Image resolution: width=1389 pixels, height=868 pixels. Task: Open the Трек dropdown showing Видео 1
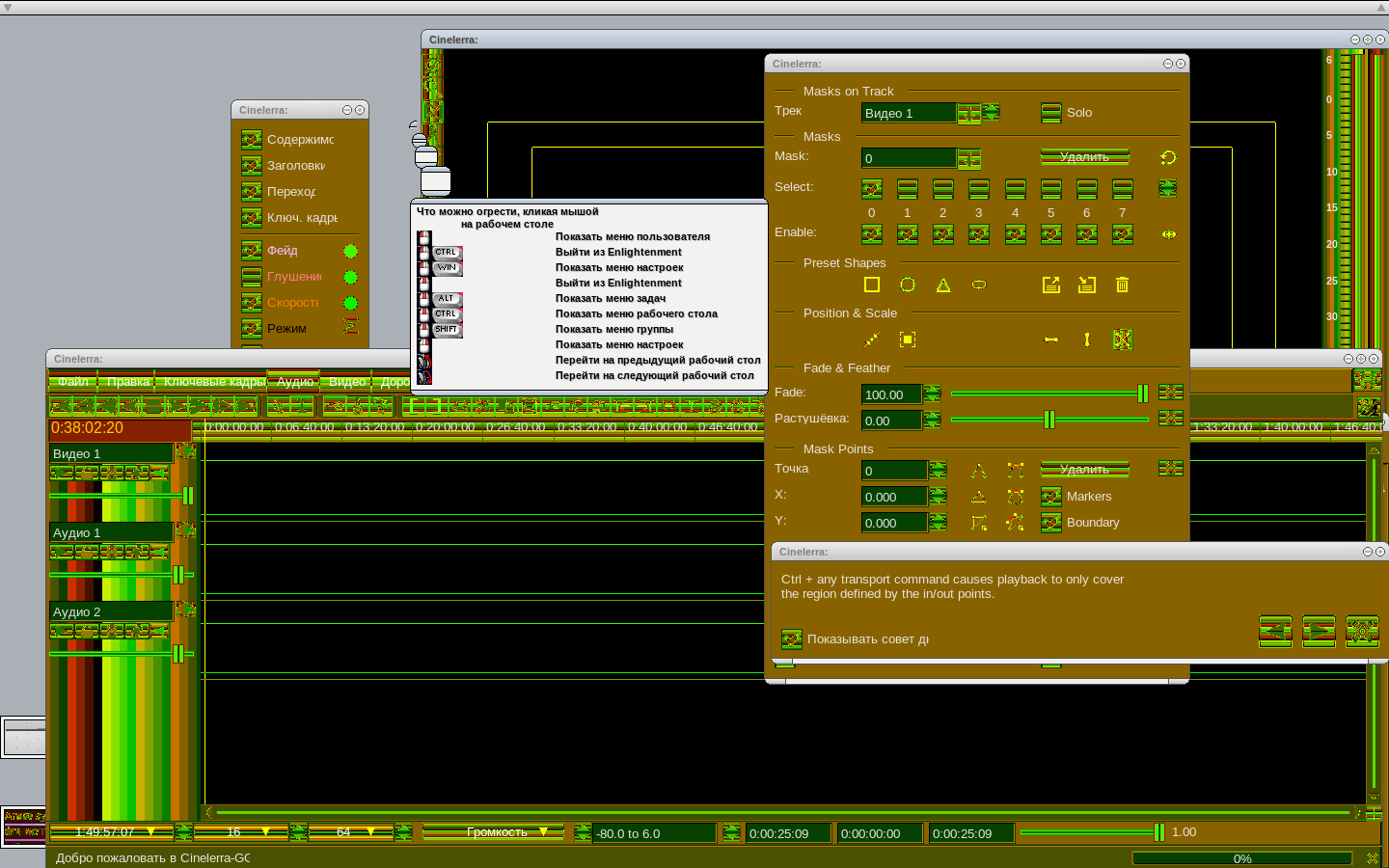coord(969,114)
